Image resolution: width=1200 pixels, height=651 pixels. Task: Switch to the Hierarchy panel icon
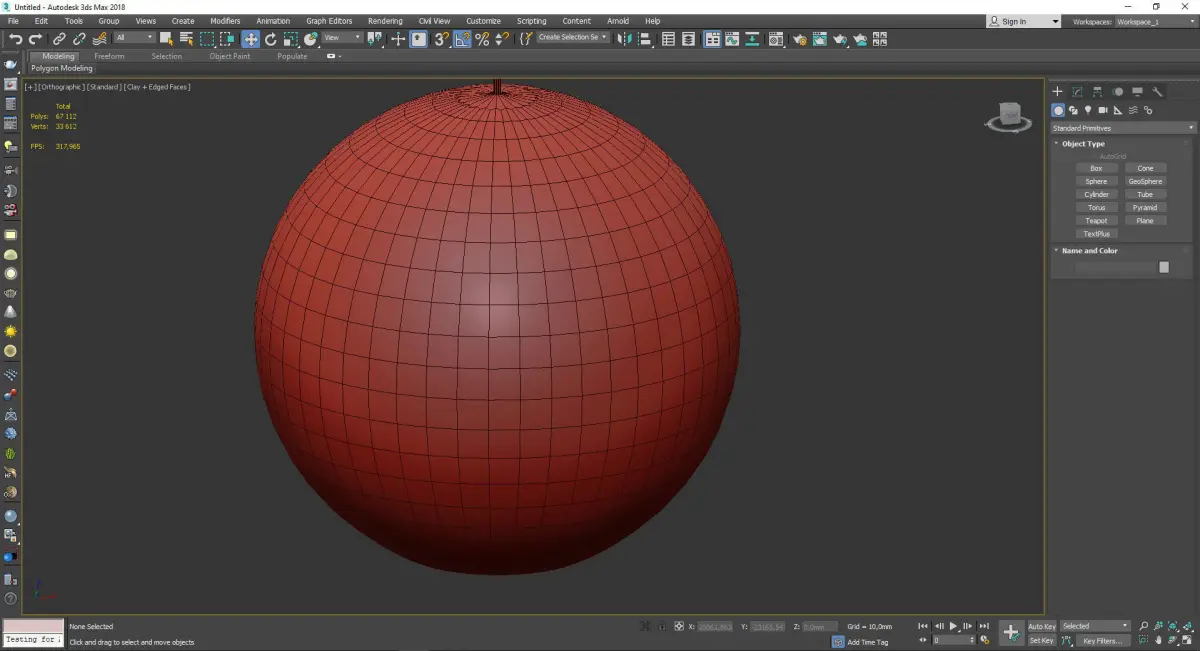(1097, 91)
